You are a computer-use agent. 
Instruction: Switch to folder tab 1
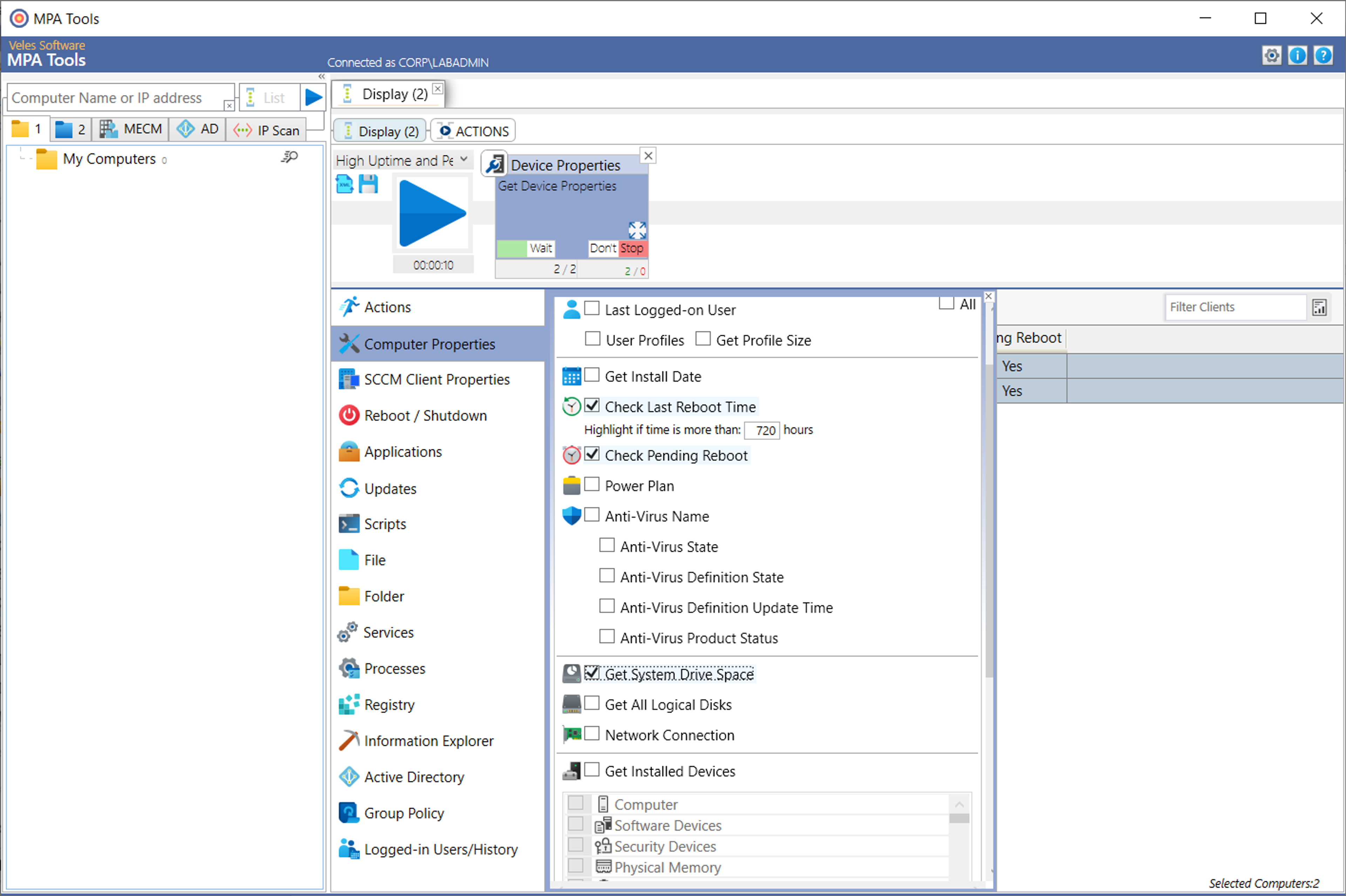pos(27,129)
